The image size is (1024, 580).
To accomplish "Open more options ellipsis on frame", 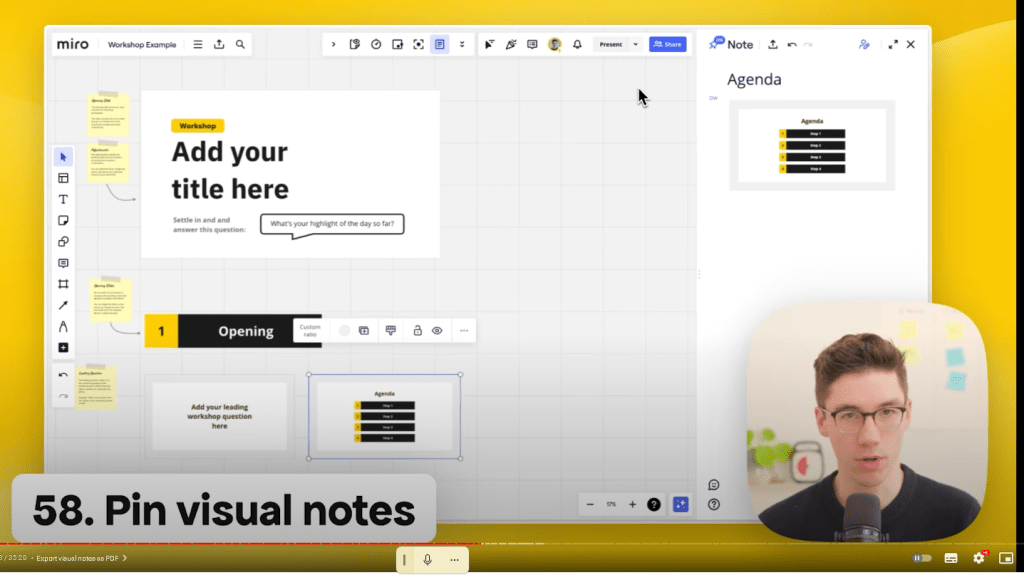I will click(464, 330).
